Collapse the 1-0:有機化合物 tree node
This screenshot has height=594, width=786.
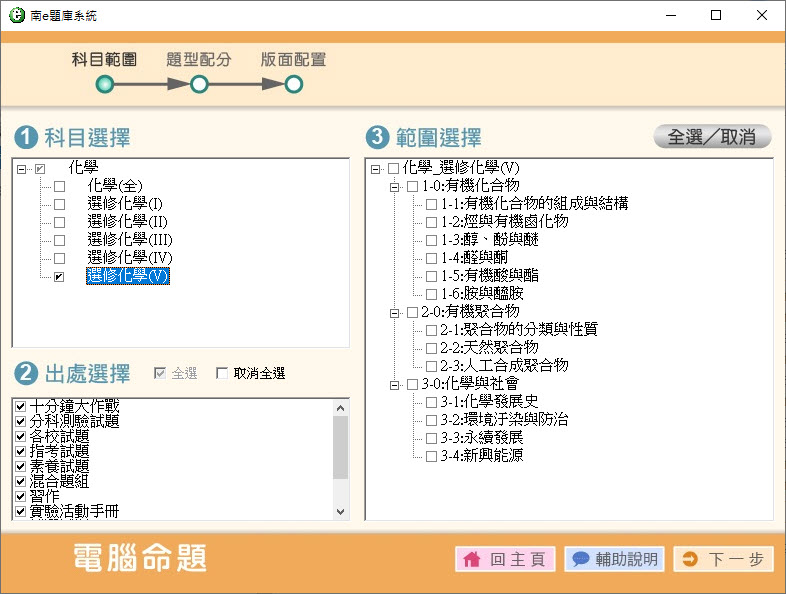point(394,186)
